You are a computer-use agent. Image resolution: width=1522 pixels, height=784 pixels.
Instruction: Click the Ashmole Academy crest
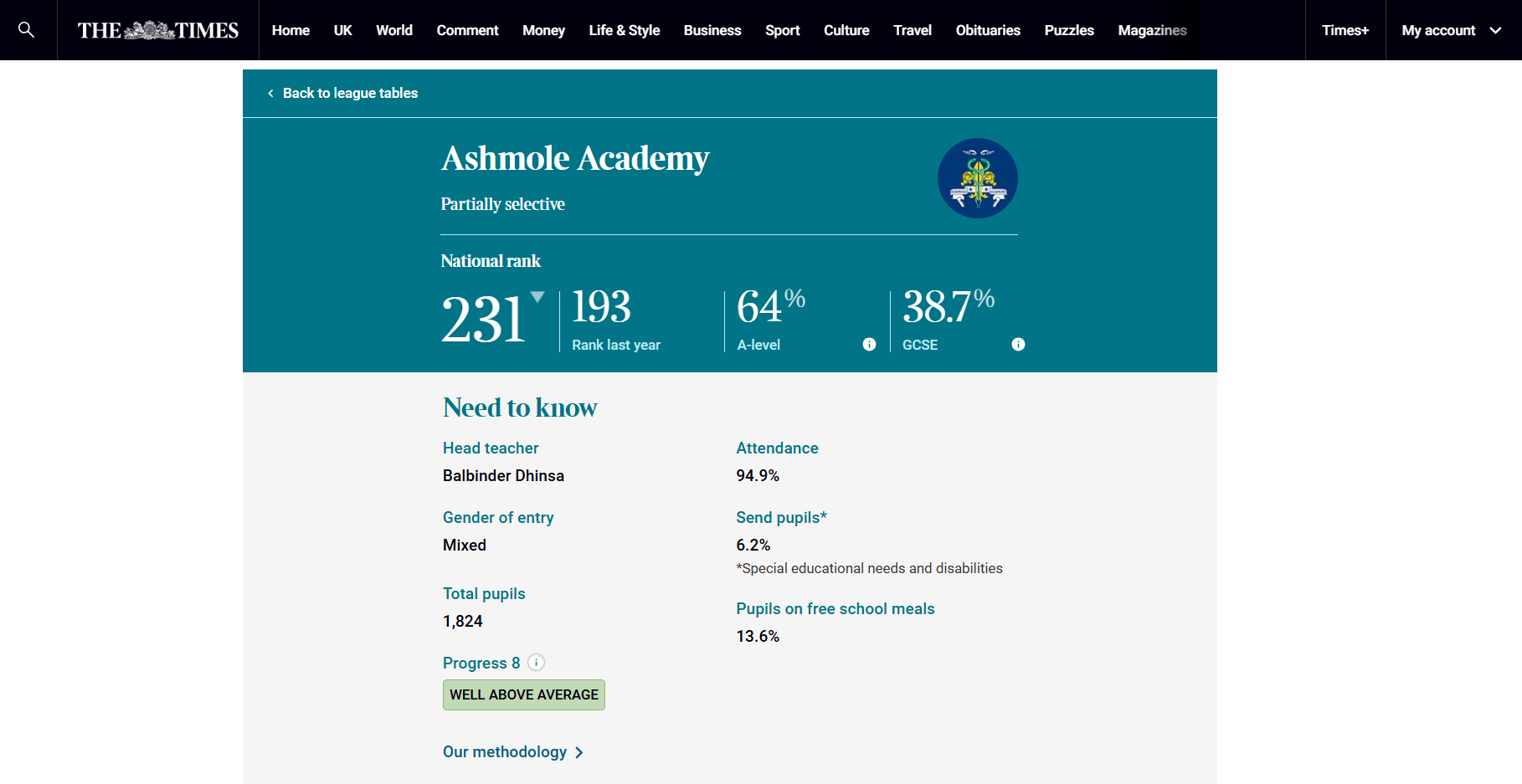(977, 178)
